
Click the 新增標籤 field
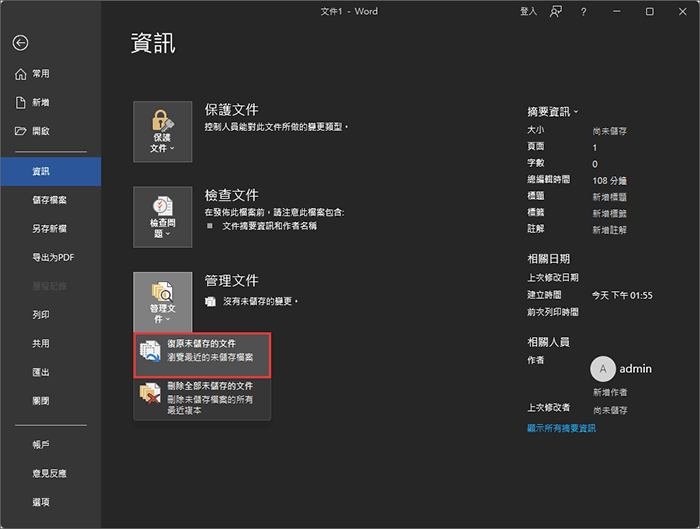pos(609,213)
